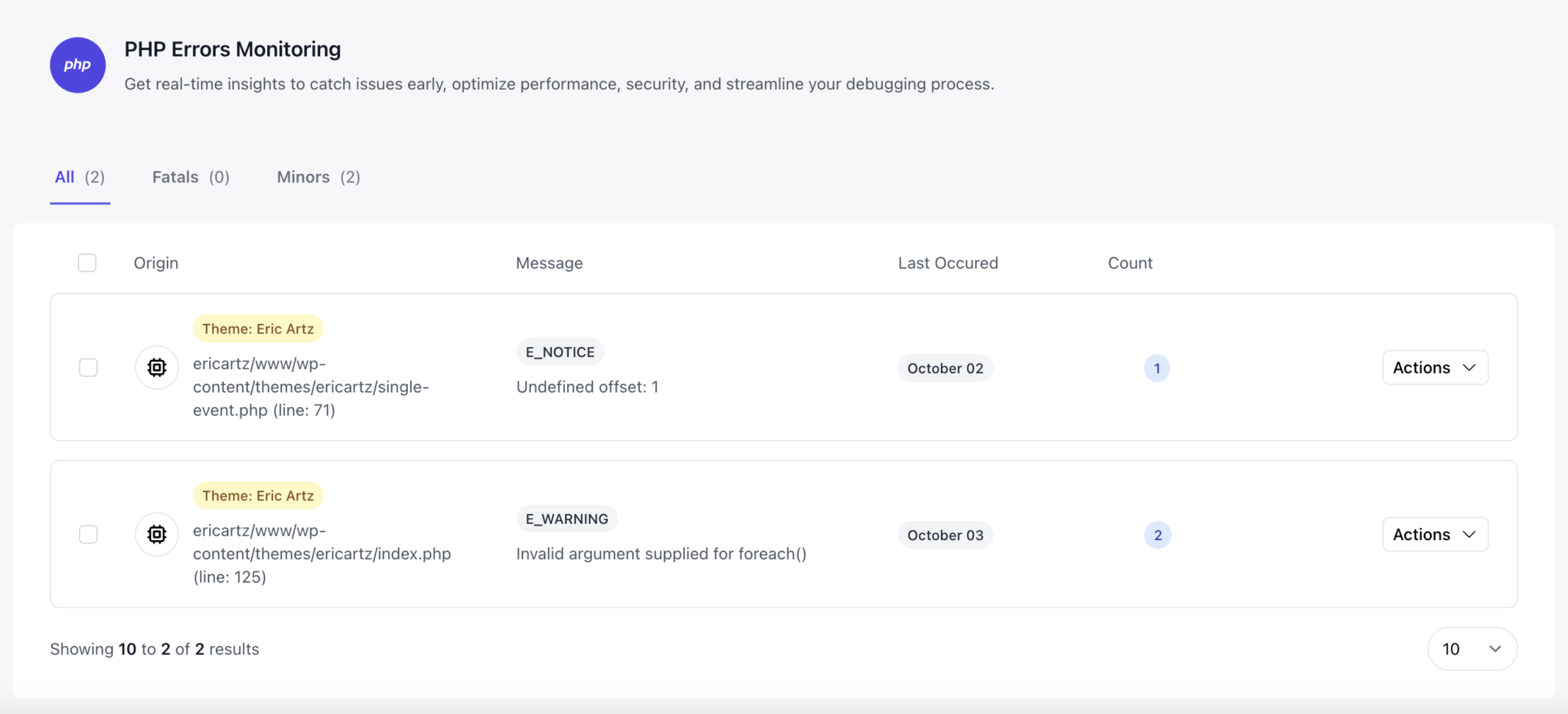The width and height of the screenshot is (1568, 714).
Task: Click the Theme: Eric Artz badge on first row
Action: click(x=258, y=328)
